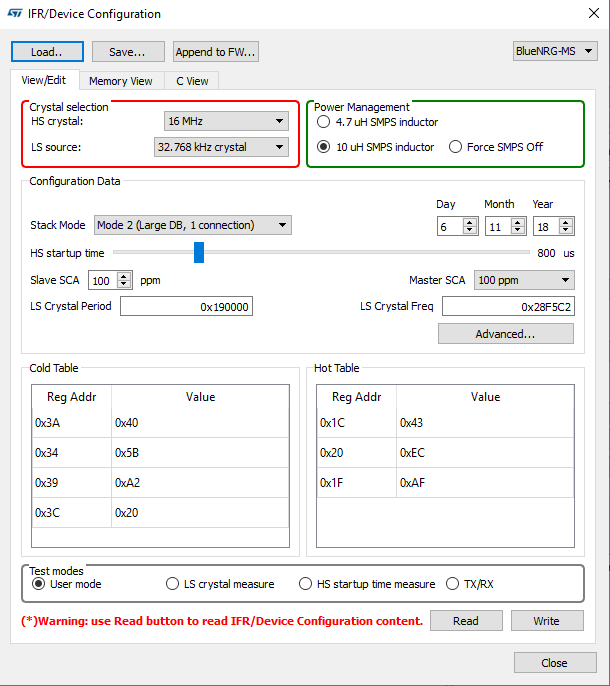Image resolution: width=610 pixels, height=686 pixels.
Task: Switch to the C View tab
Action: (192, 81)
